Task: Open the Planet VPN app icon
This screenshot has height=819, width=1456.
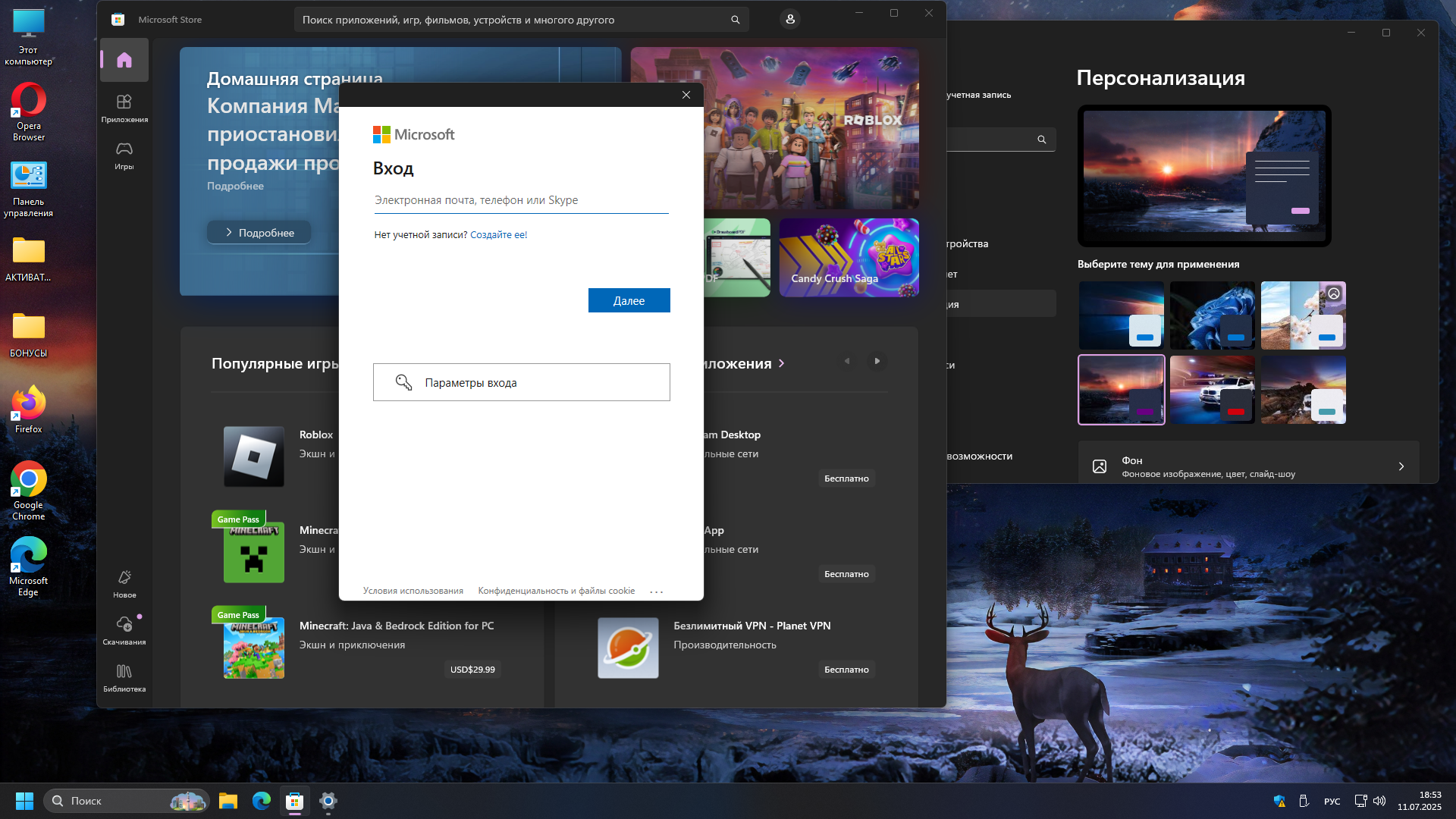Action: click(x=628, y=648)
